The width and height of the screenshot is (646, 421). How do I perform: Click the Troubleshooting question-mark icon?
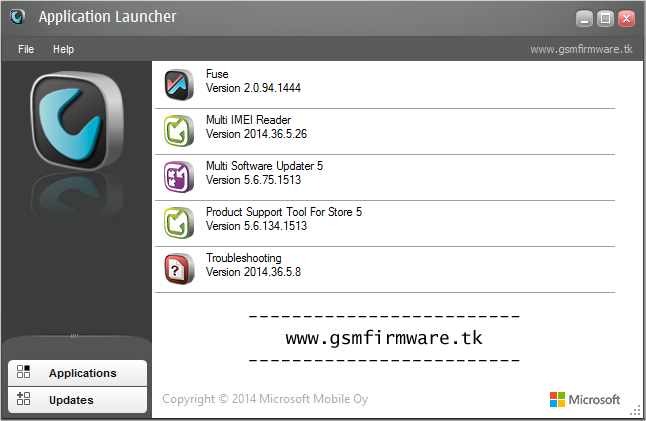click(179, 269)
